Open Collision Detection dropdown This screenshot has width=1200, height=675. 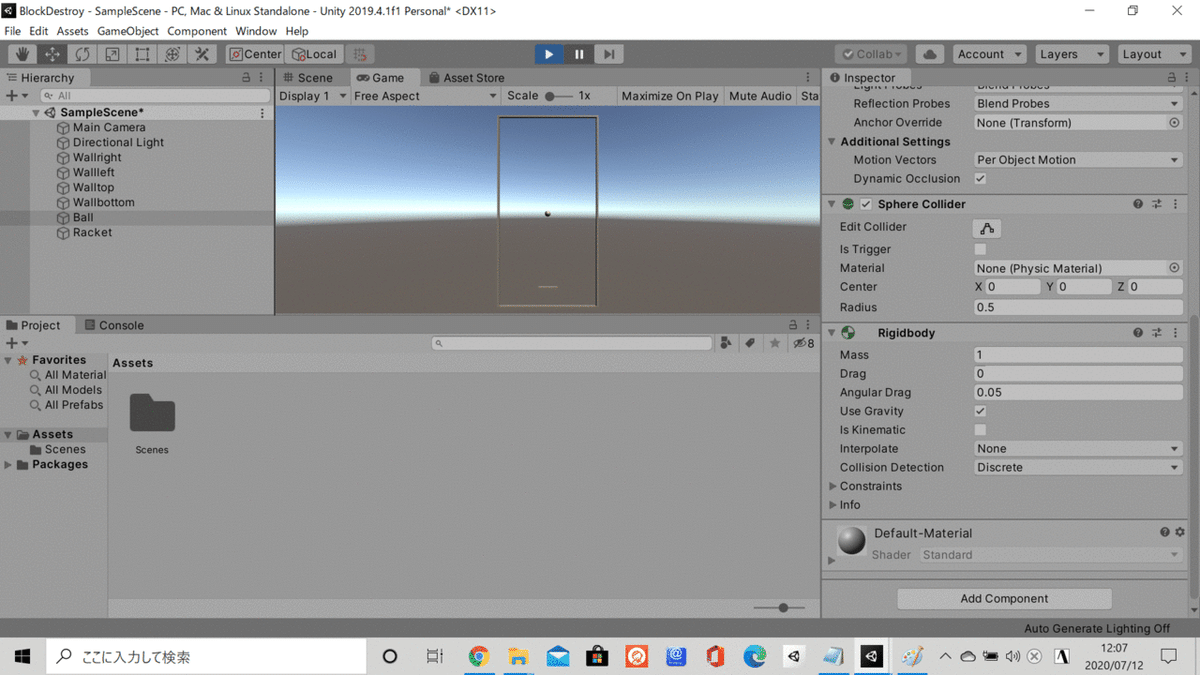click(1078, 468)
